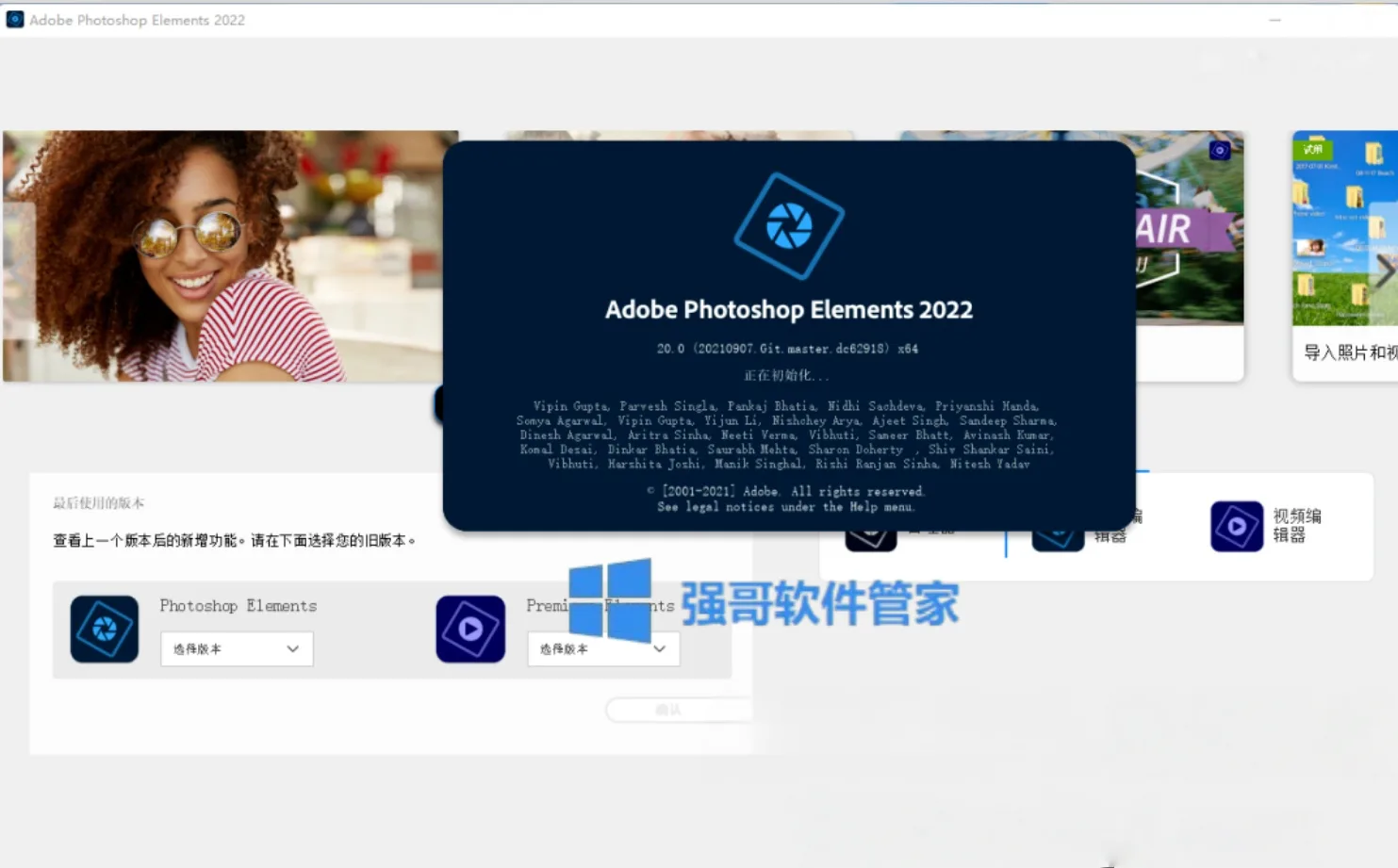Click the Photoshop Elements icon in version panel
The image size is (1398, 868).
tap(105, 629)
